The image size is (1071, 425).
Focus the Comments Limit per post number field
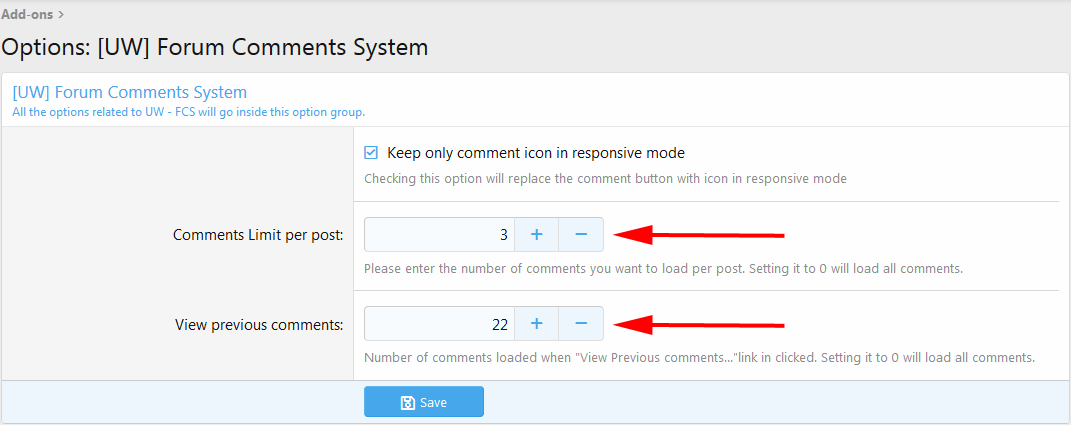tap(439, 235)
